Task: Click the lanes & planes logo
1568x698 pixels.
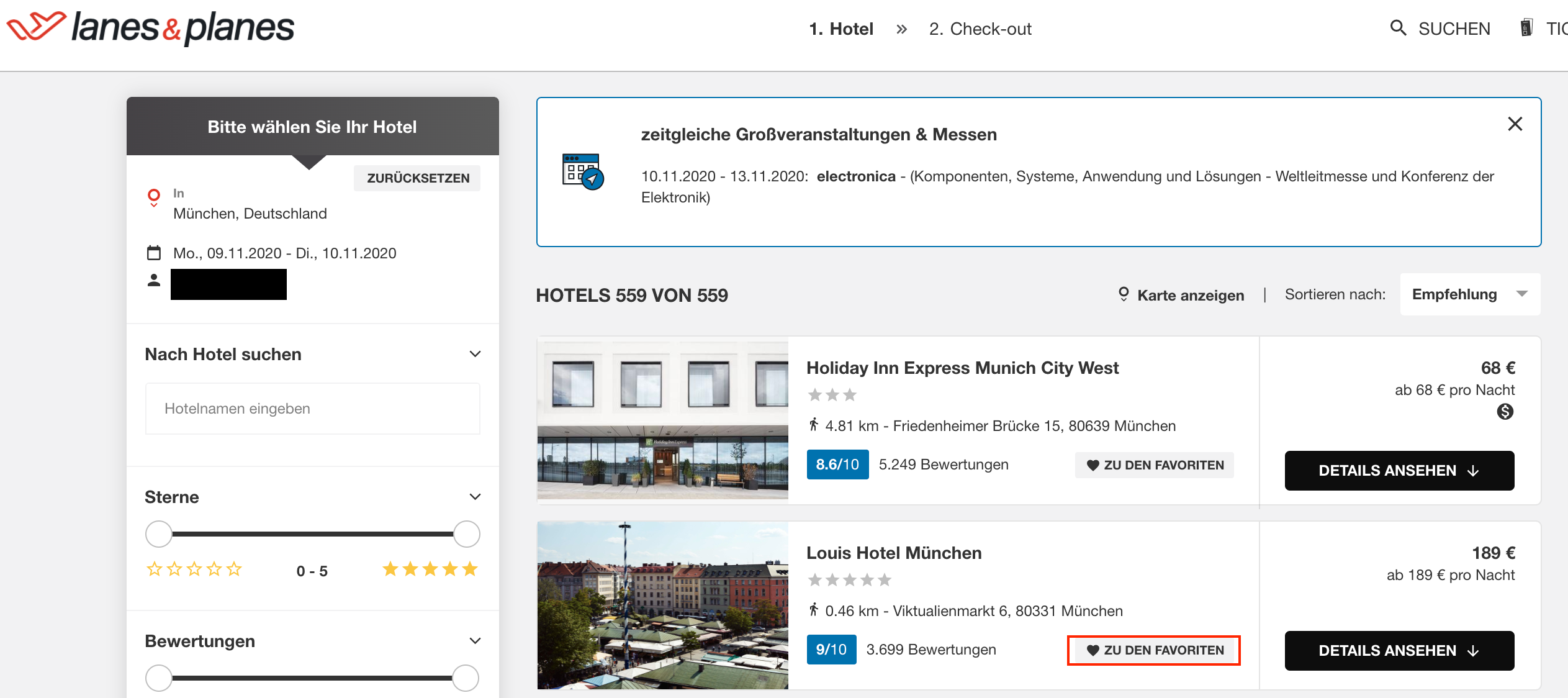Action: click(x=150, y=27)
